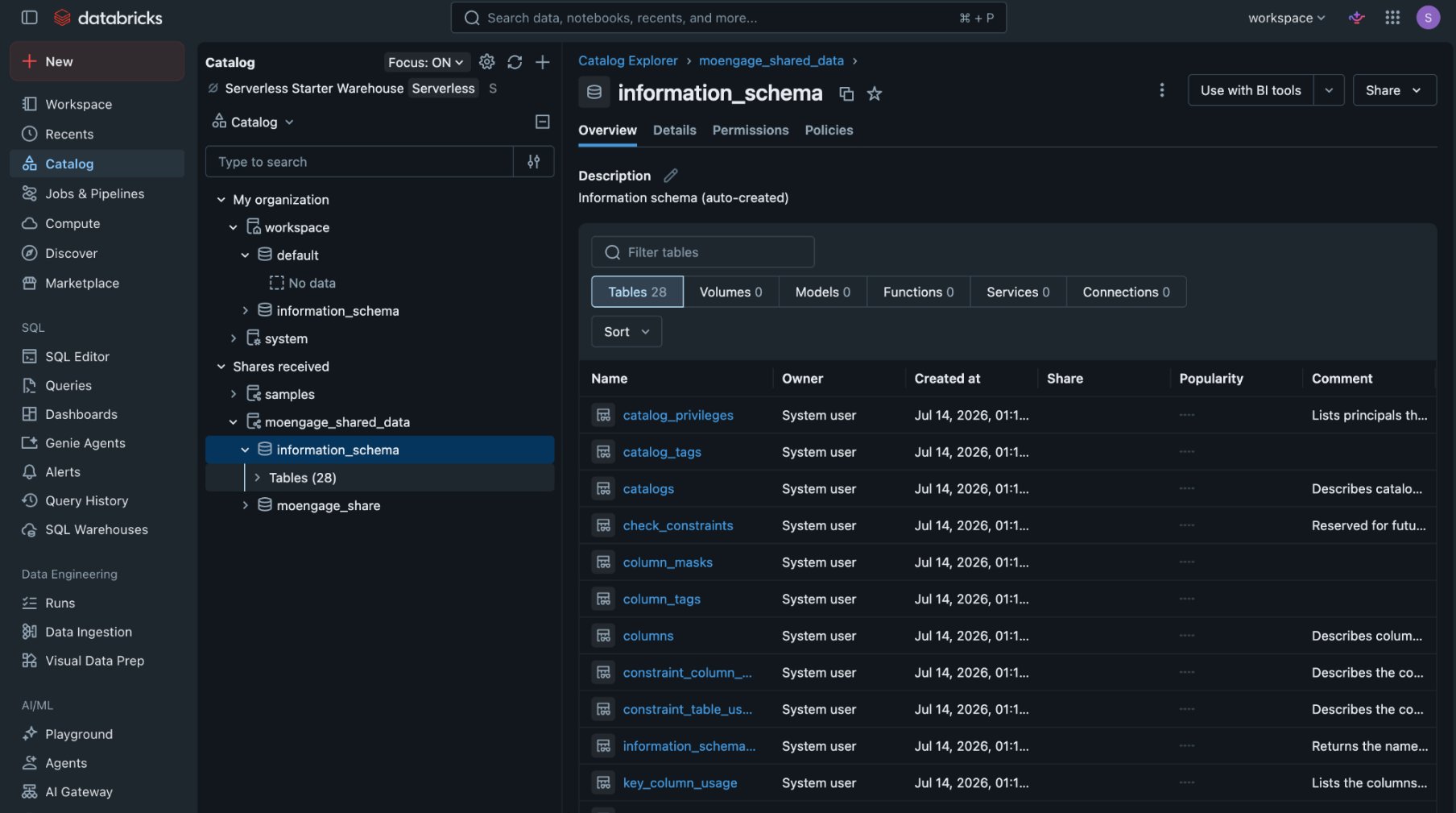
Task: Open catalog settings gear icon
Action: [486, 62]
